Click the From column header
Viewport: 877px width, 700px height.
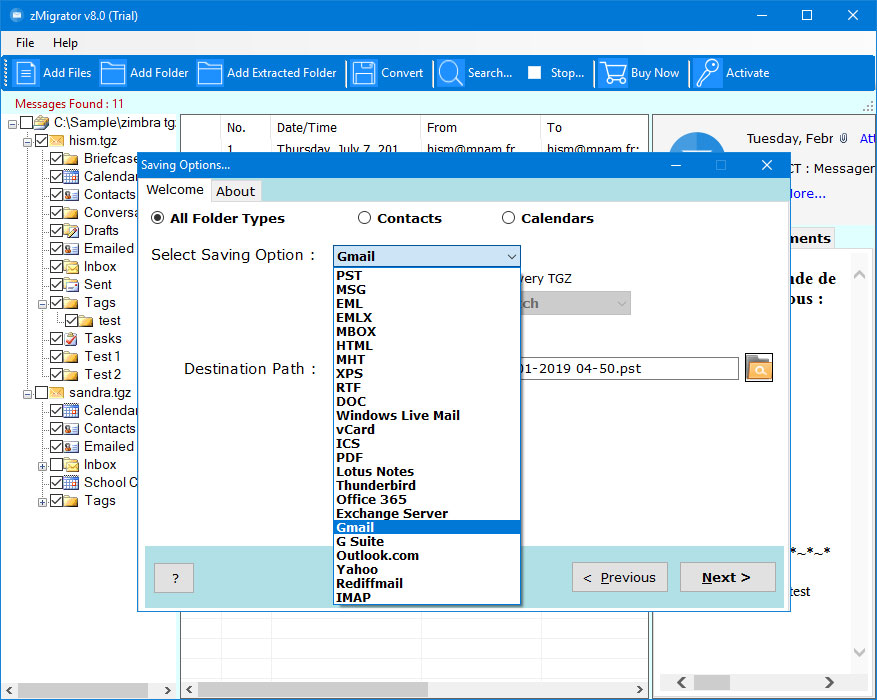pos(481,127)
